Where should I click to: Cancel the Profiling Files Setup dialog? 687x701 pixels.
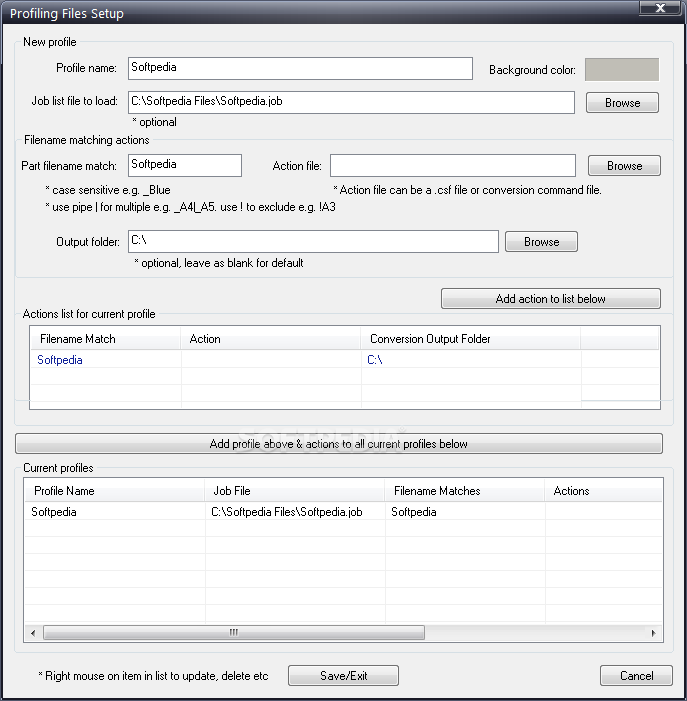tap(636, 676)
